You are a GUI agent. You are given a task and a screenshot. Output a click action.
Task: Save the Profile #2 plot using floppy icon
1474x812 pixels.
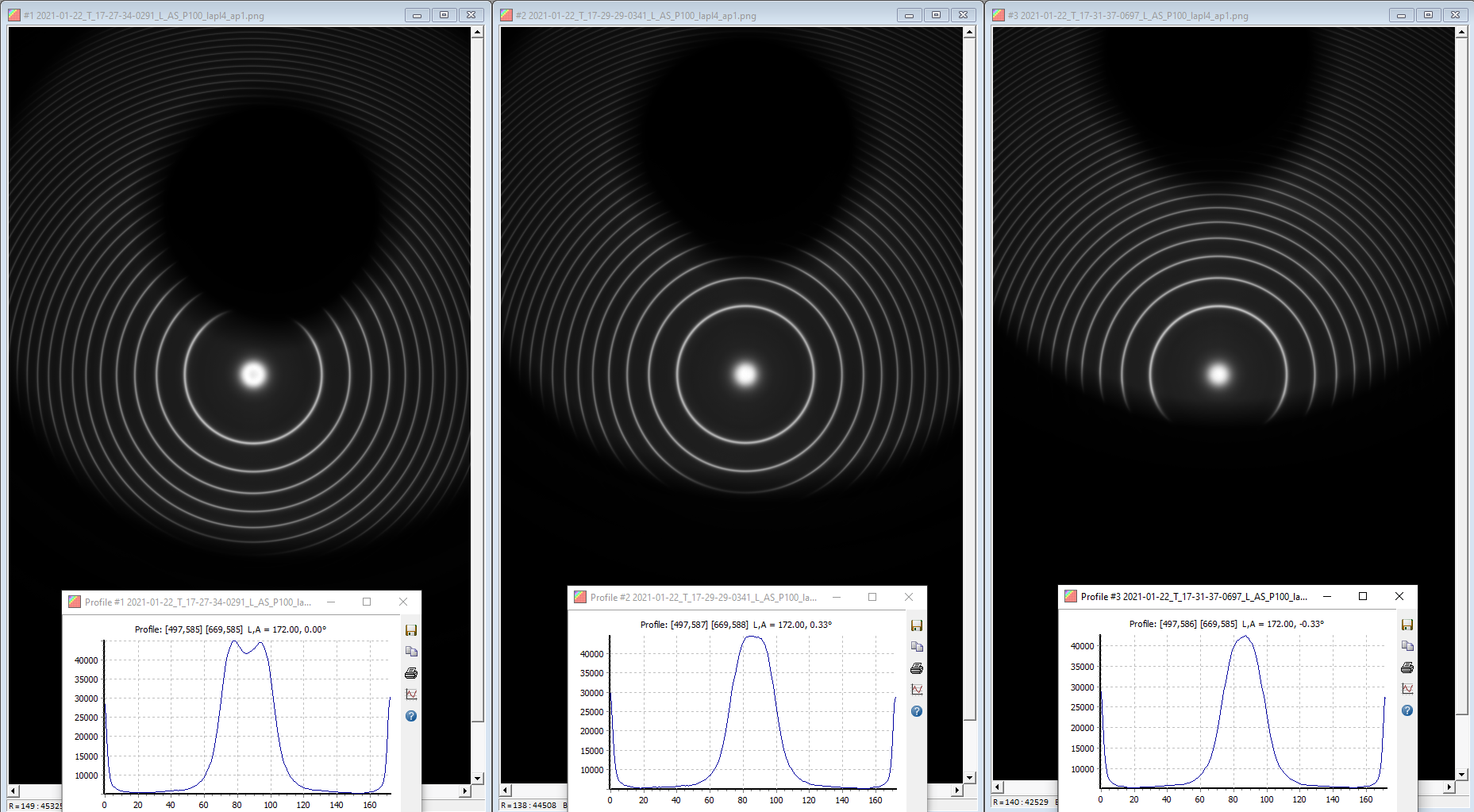(x=917, y=625)
